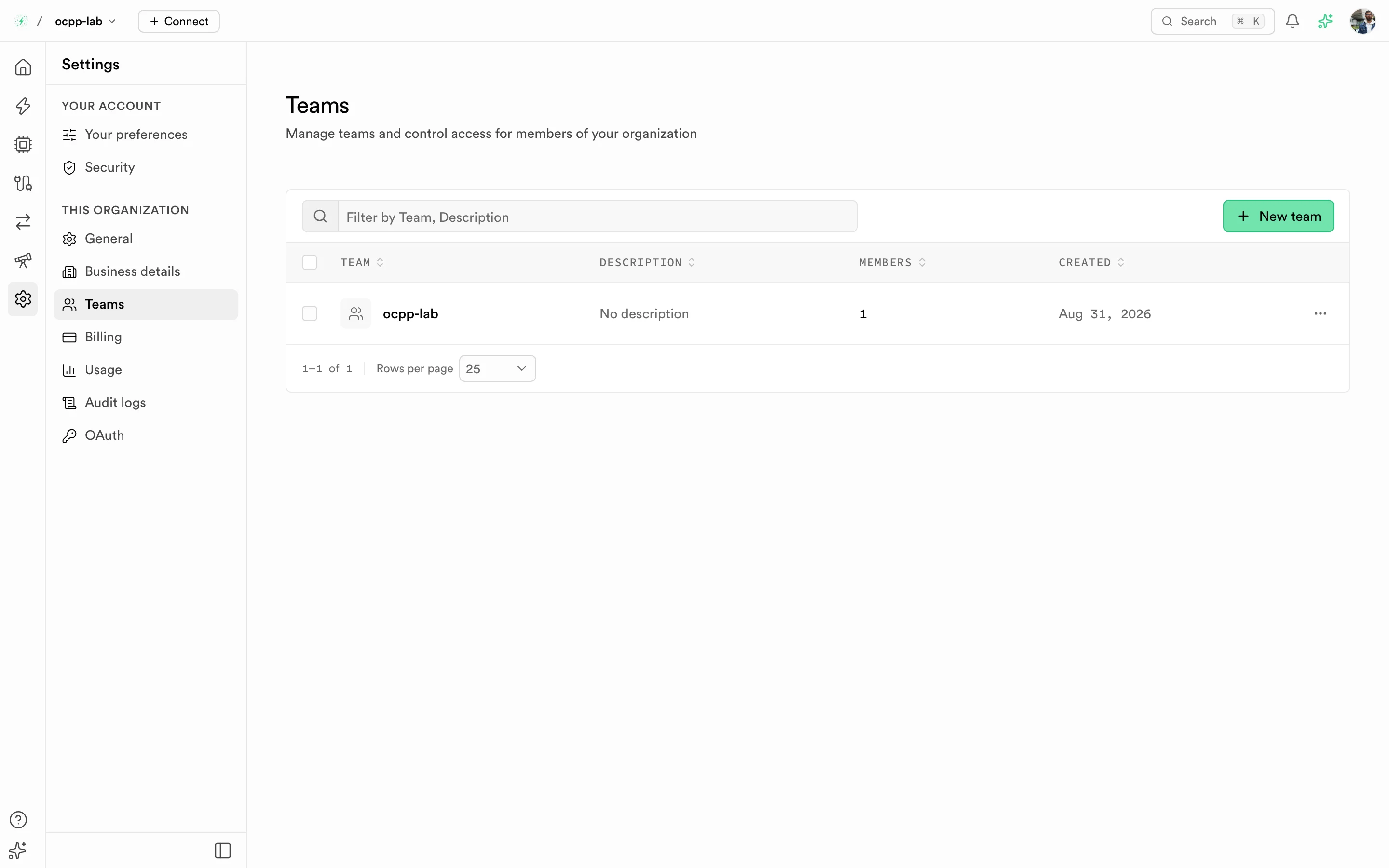The width and height of the screenshot is (1389, 868).
Task: Open the global Search box
Action: click(1212, 21)
